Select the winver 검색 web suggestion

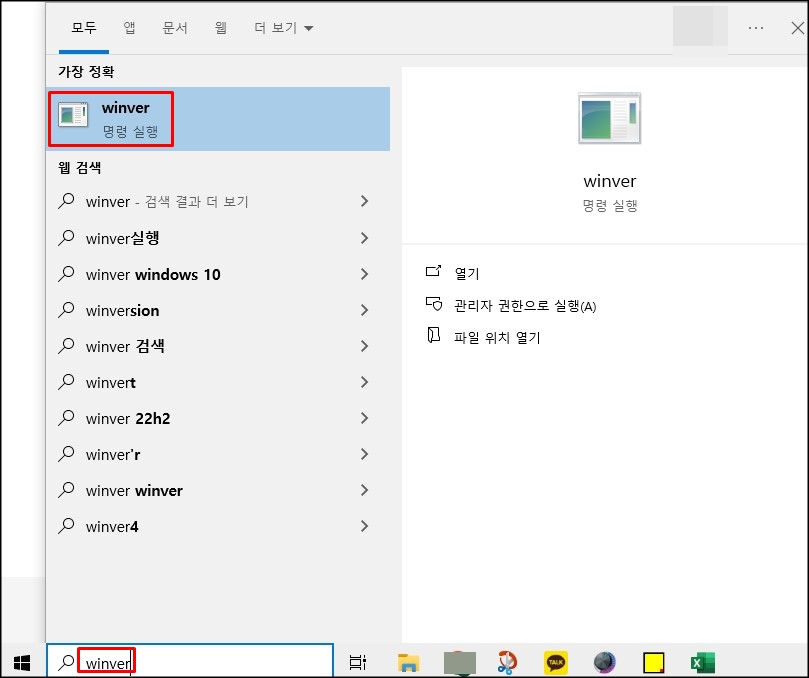[x=218, y=346]
